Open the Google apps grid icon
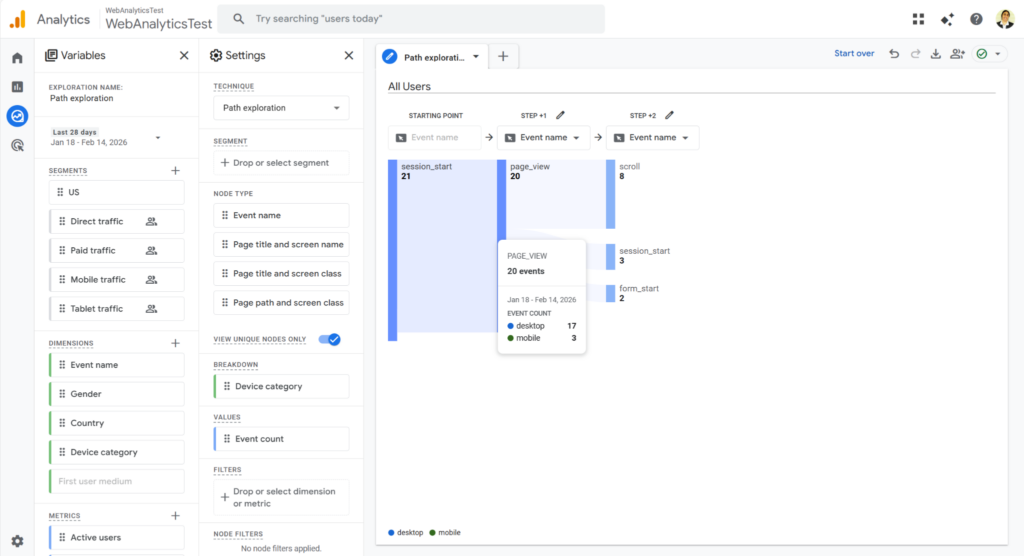Image resolution: width=1024 pixels, height=556 pixels. (x=919, y=19)
